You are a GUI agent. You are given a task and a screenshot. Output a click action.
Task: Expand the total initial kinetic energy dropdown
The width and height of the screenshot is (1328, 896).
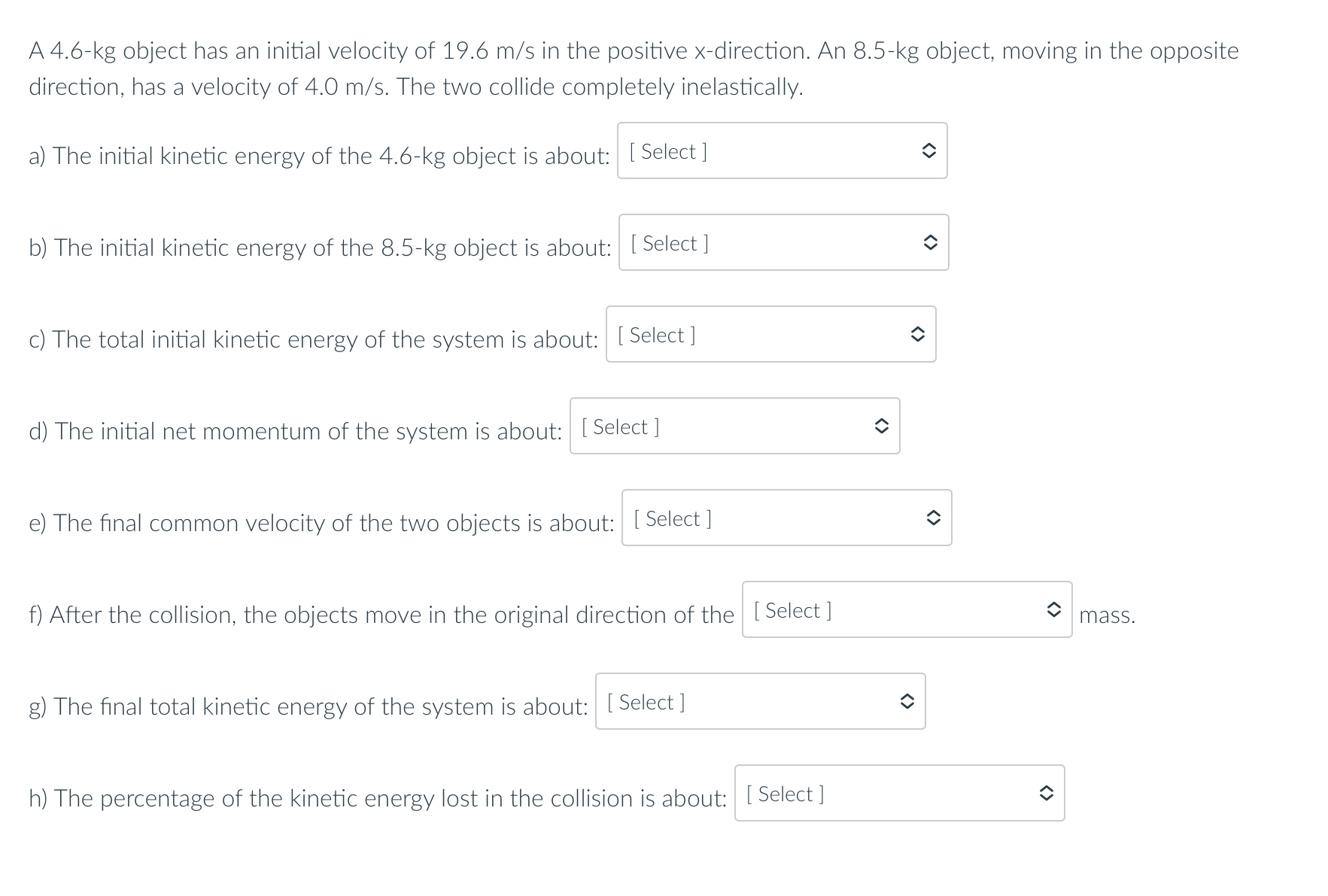(x=770, y=334)
